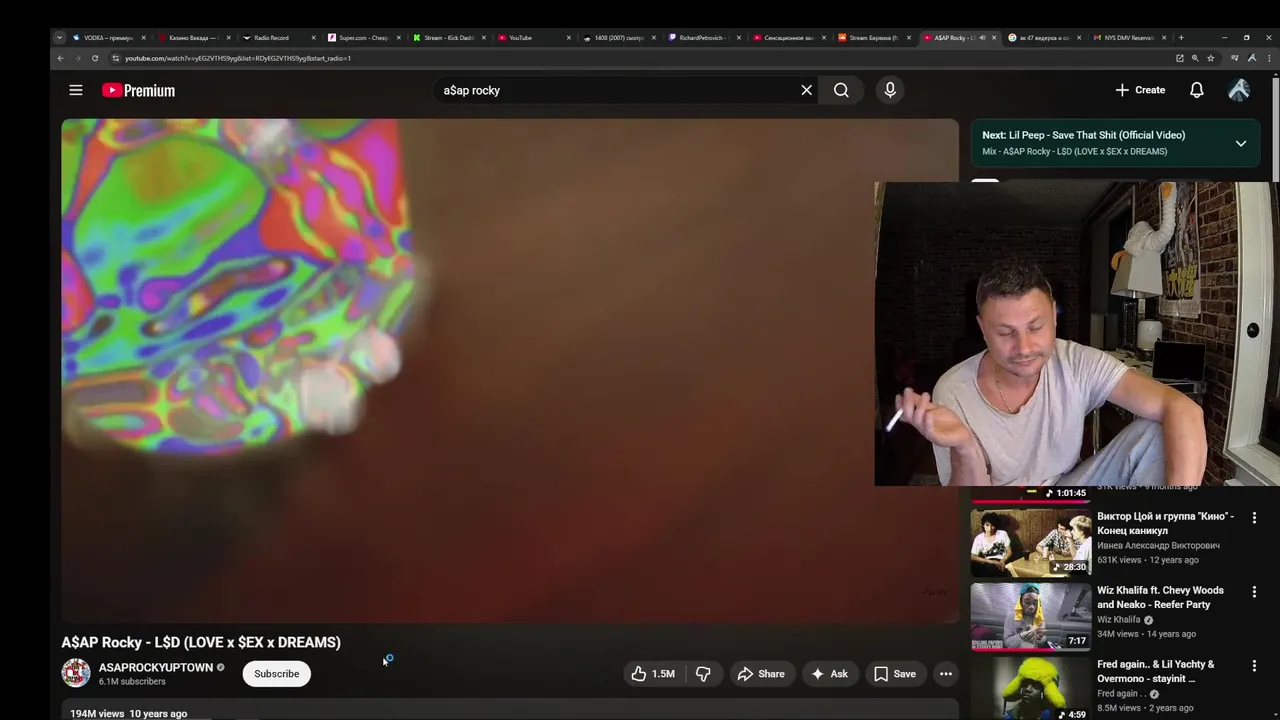Open Fred again & Lil Yachty title
The width and height of the screenshot is (1280, 720).
pyautogui.click(x=1156, y=671)
